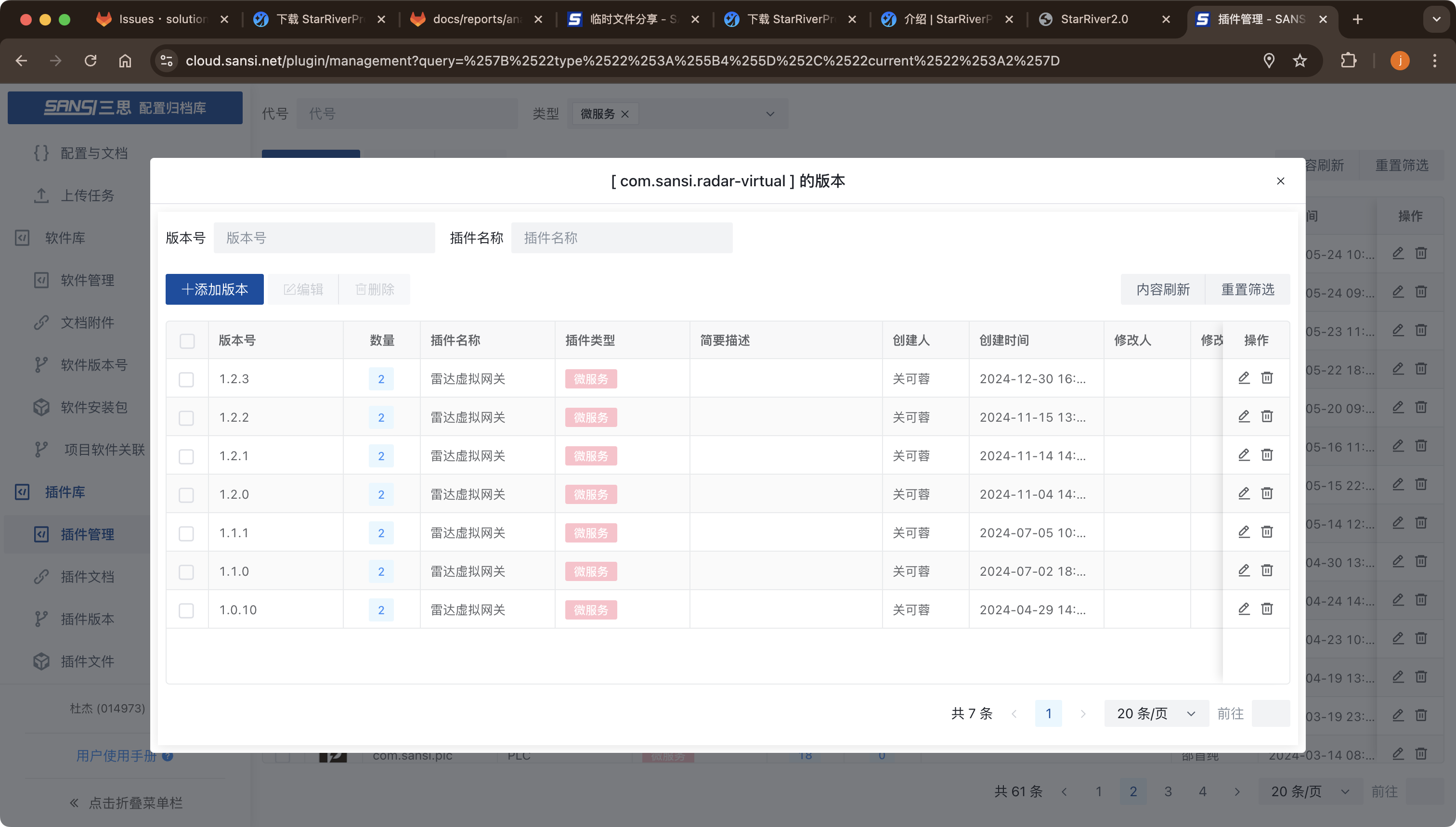
Task: Open 上传任务 in the sidebar
Action: 88,195
